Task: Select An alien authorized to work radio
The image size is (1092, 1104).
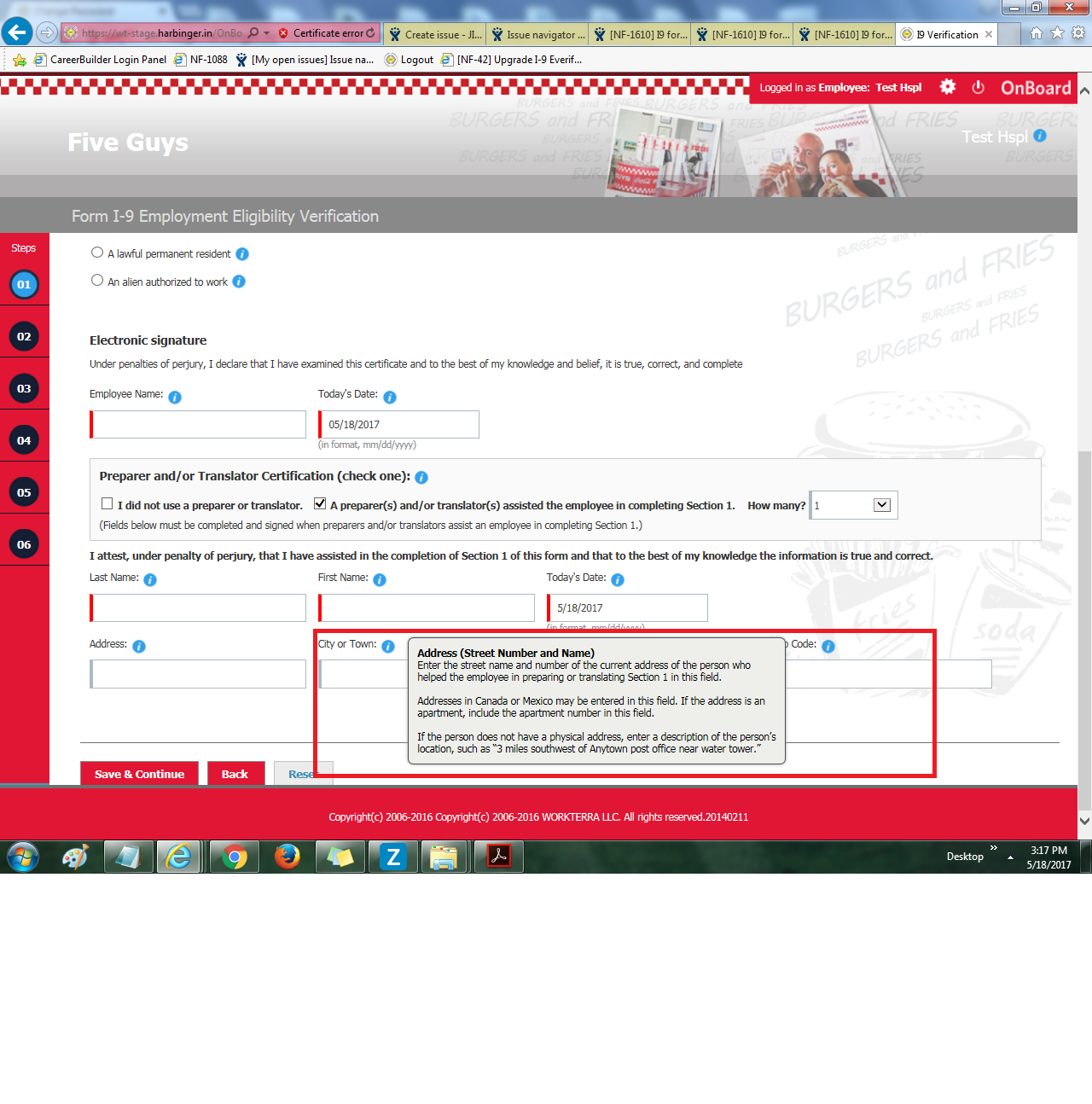Action: coord(97,280)
